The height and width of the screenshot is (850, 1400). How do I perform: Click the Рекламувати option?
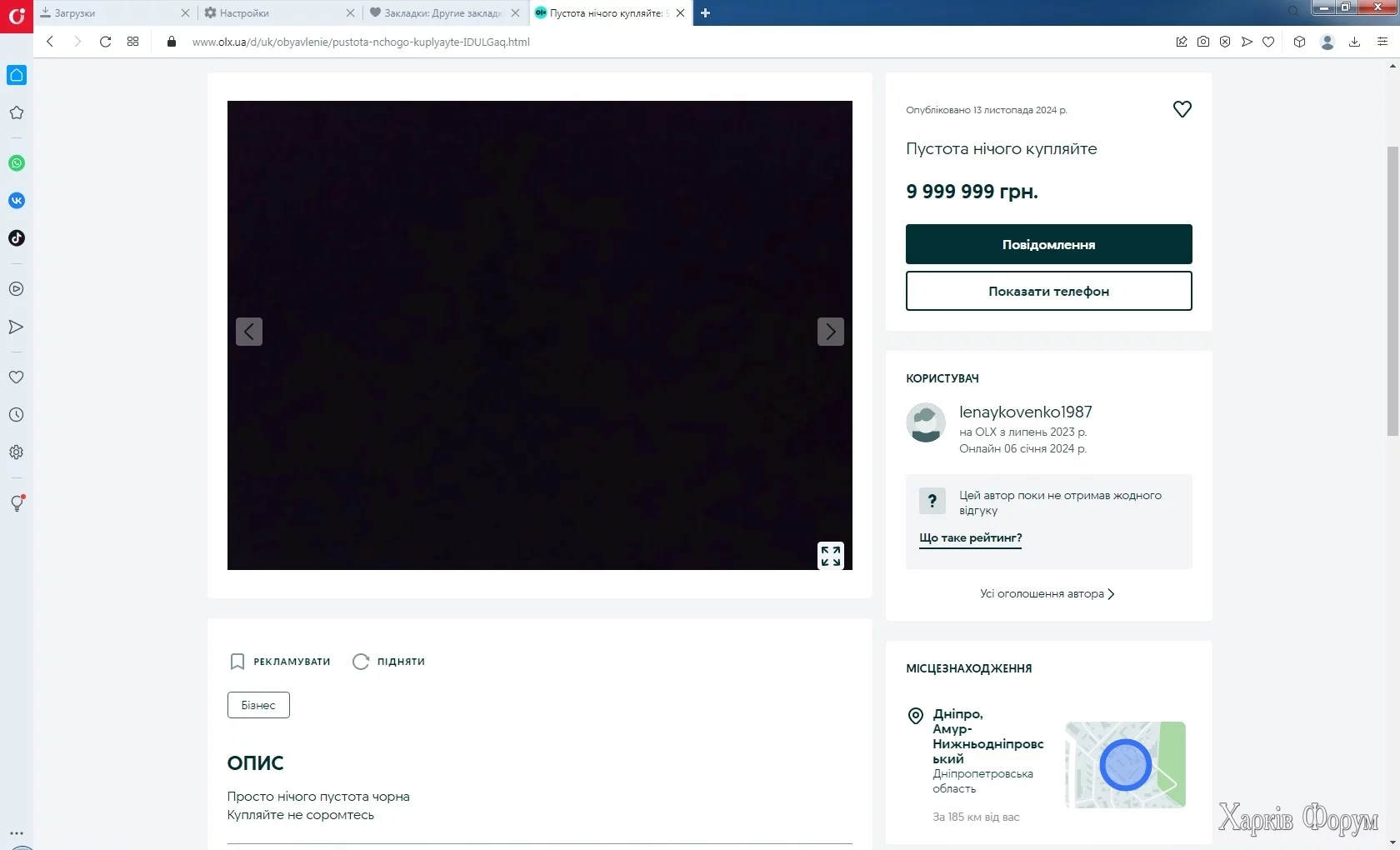280,662
